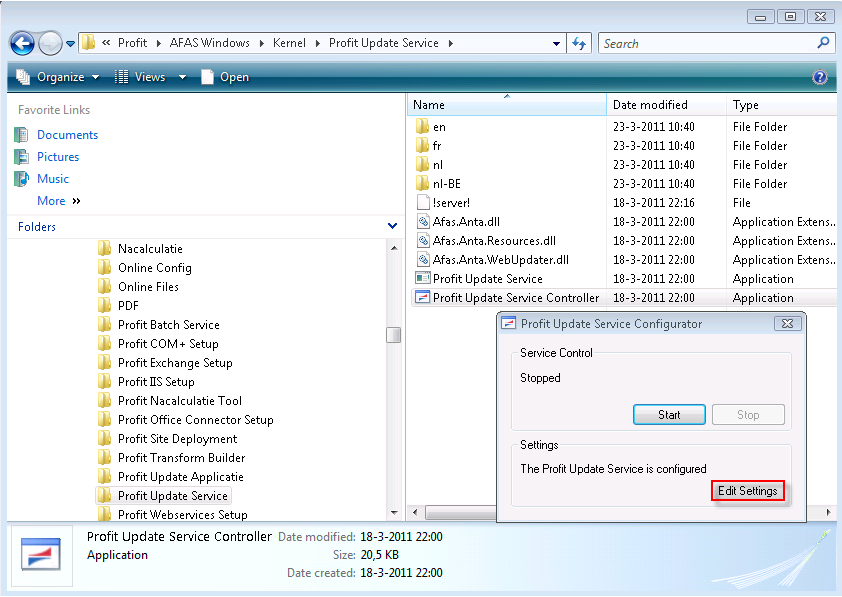
Task: Select Profit Nacalculatie Tool folder
Action: [x=179, y=401]
